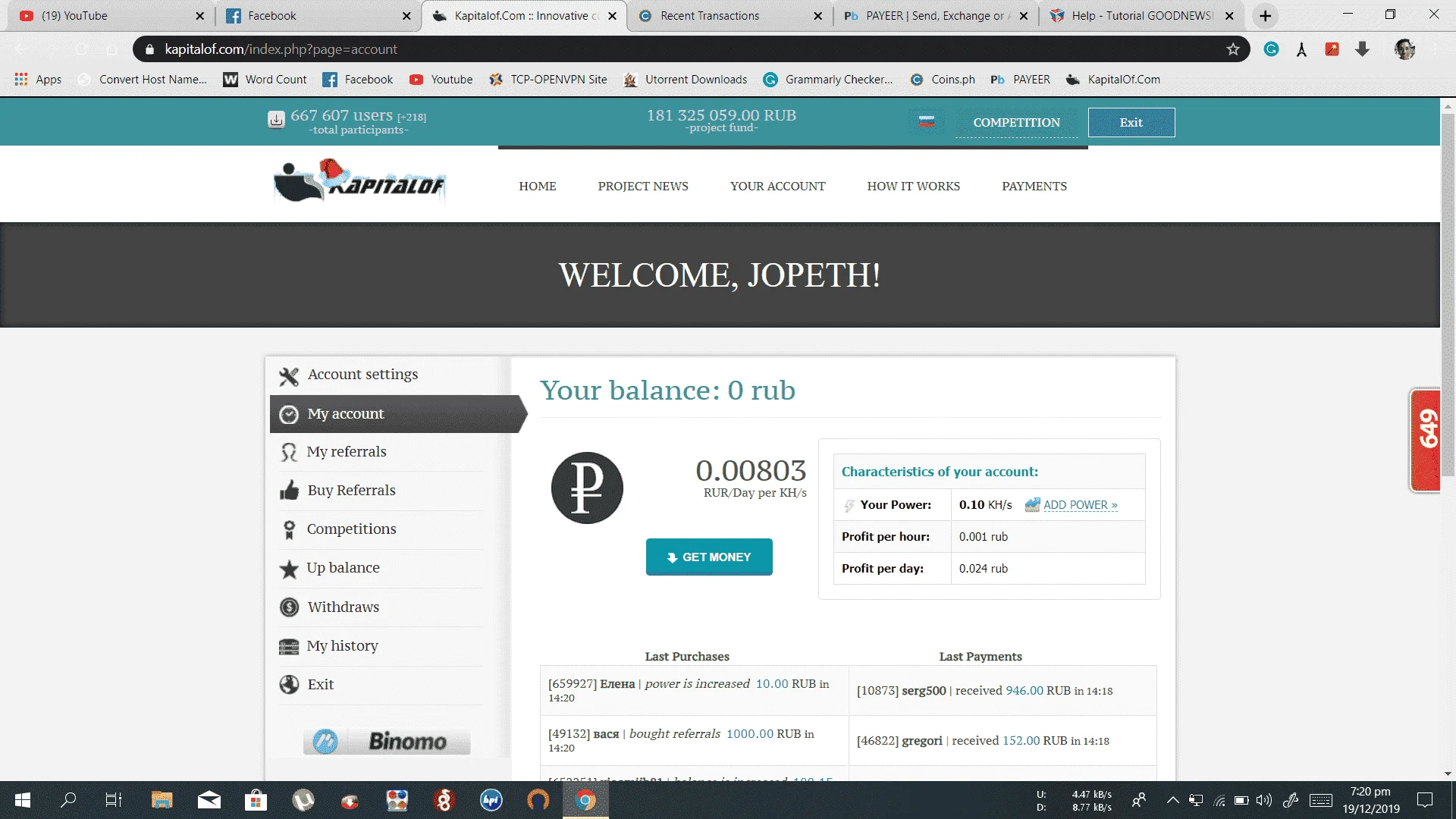Open PROJECT NEWS in the navigation

coord(643,186)
